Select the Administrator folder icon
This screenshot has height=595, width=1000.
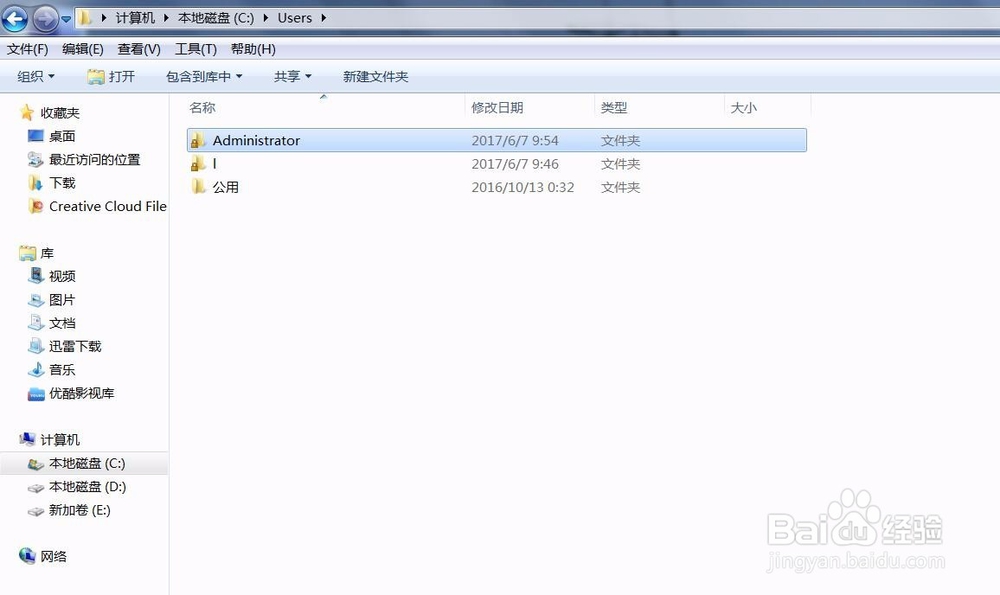click(198, 140)
